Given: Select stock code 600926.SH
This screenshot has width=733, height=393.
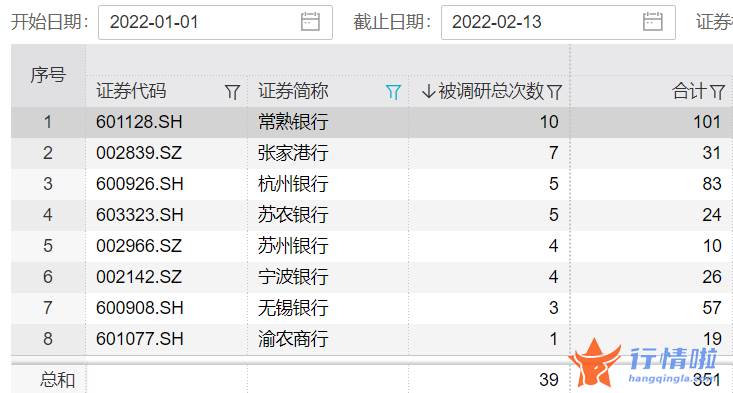Looking at the screenshot, I should click(x=140, y=184).
